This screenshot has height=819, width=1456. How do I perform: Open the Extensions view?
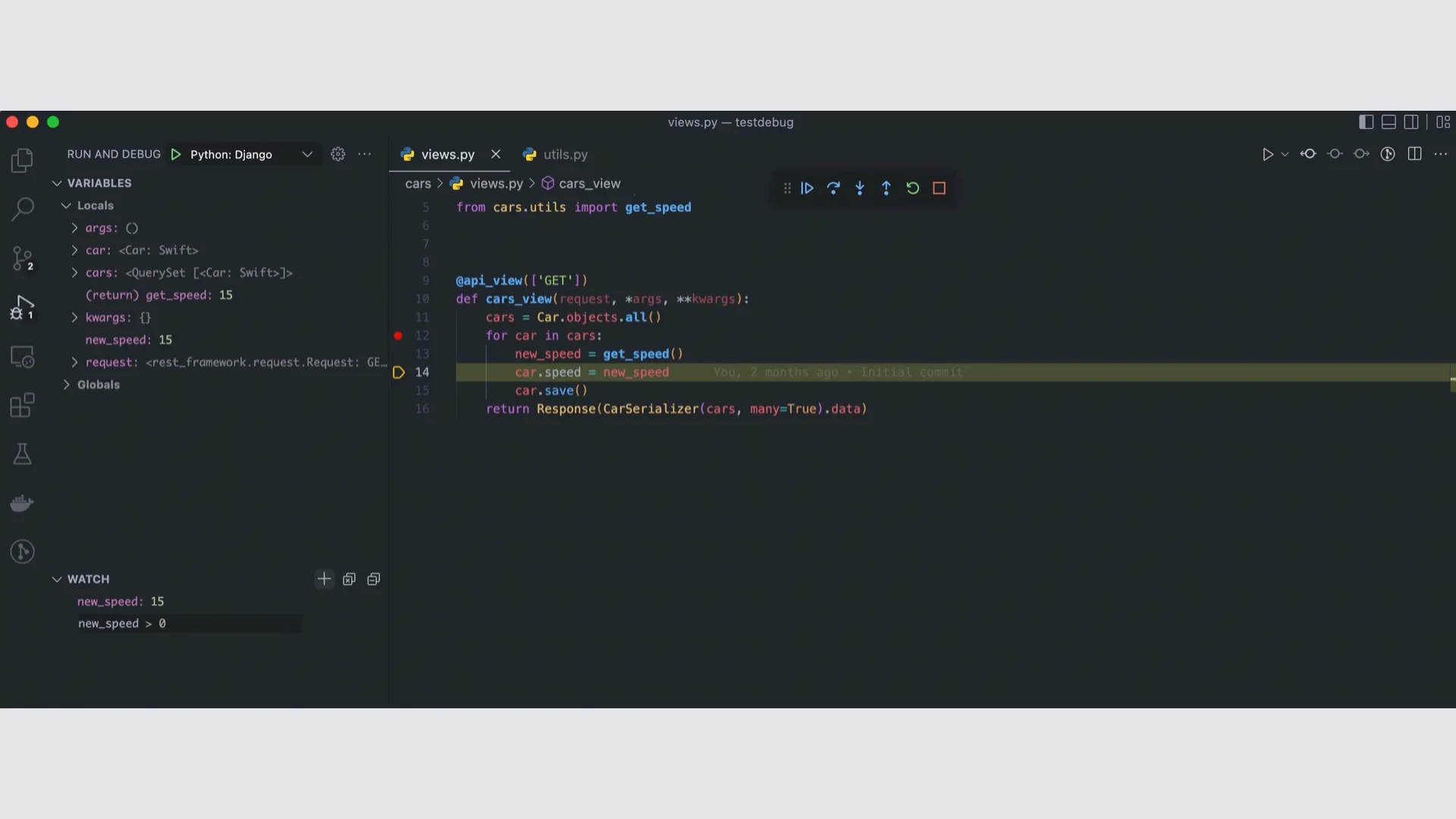(x=22, y=405)
